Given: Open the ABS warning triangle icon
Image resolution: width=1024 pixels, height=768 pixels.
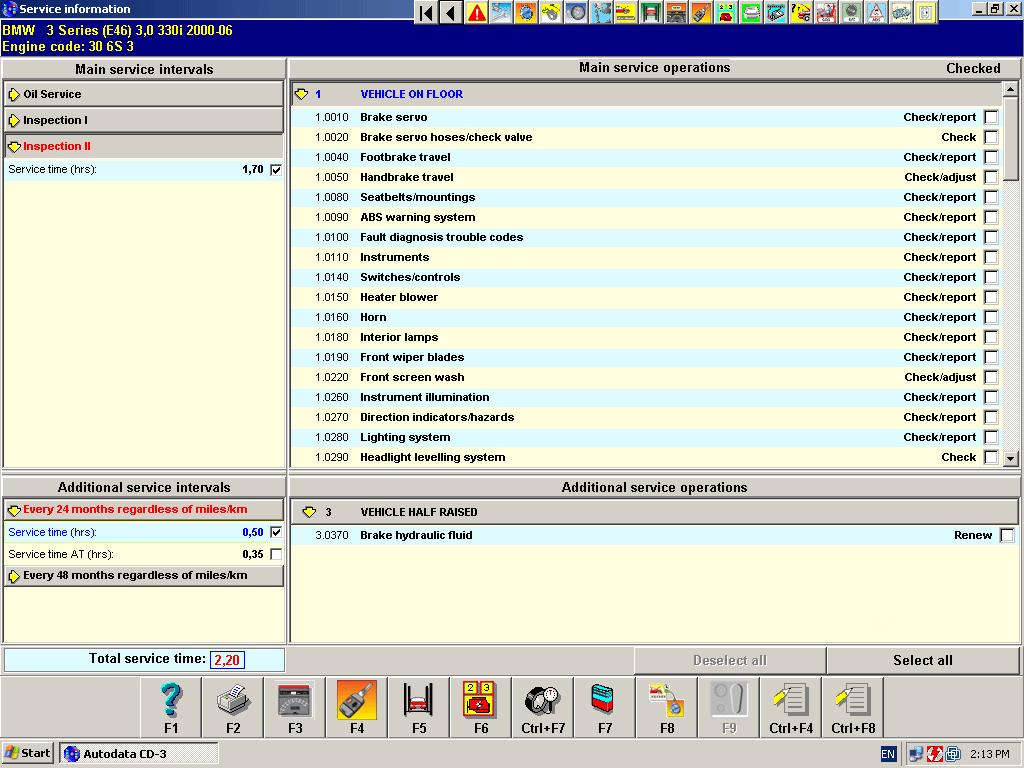Looking at the screenshot, I should coord(876,12).
